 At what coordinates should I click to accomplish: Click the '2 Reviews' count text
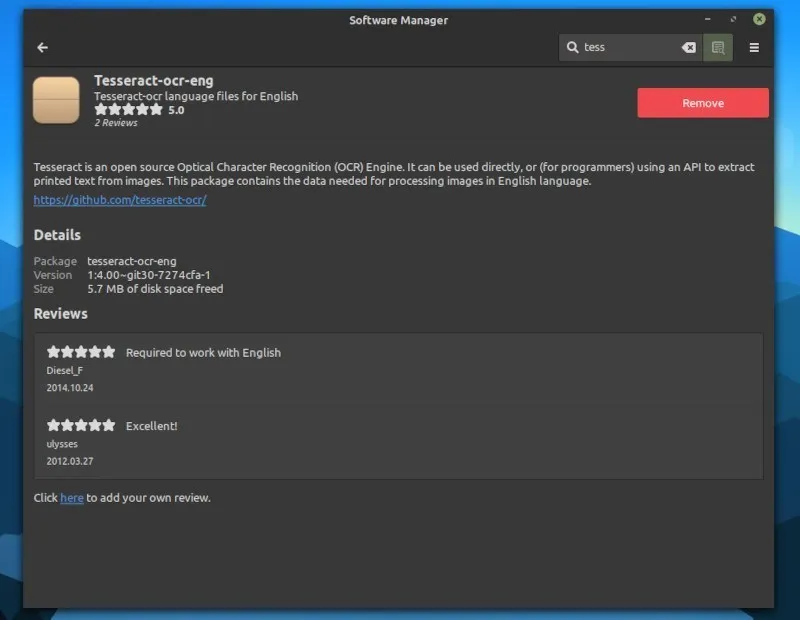click(116, 123)
